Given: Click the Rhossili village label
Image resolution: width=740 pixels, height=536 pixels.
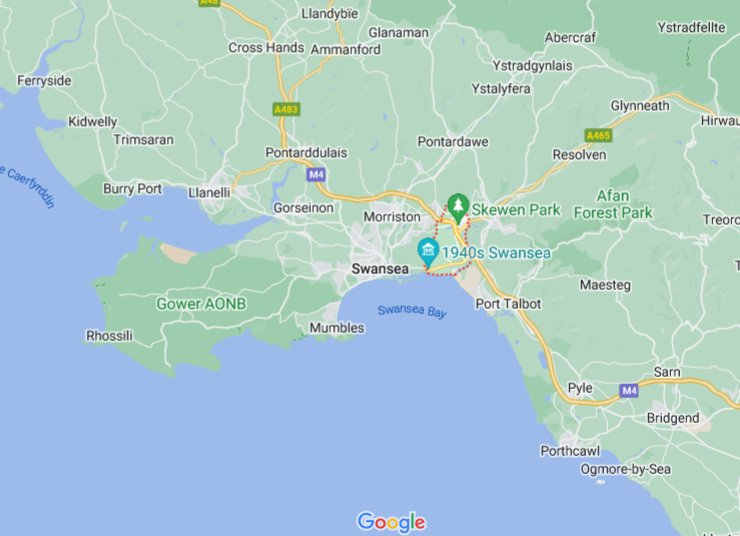Looking at the screenshot, I should tap(109, 336).
